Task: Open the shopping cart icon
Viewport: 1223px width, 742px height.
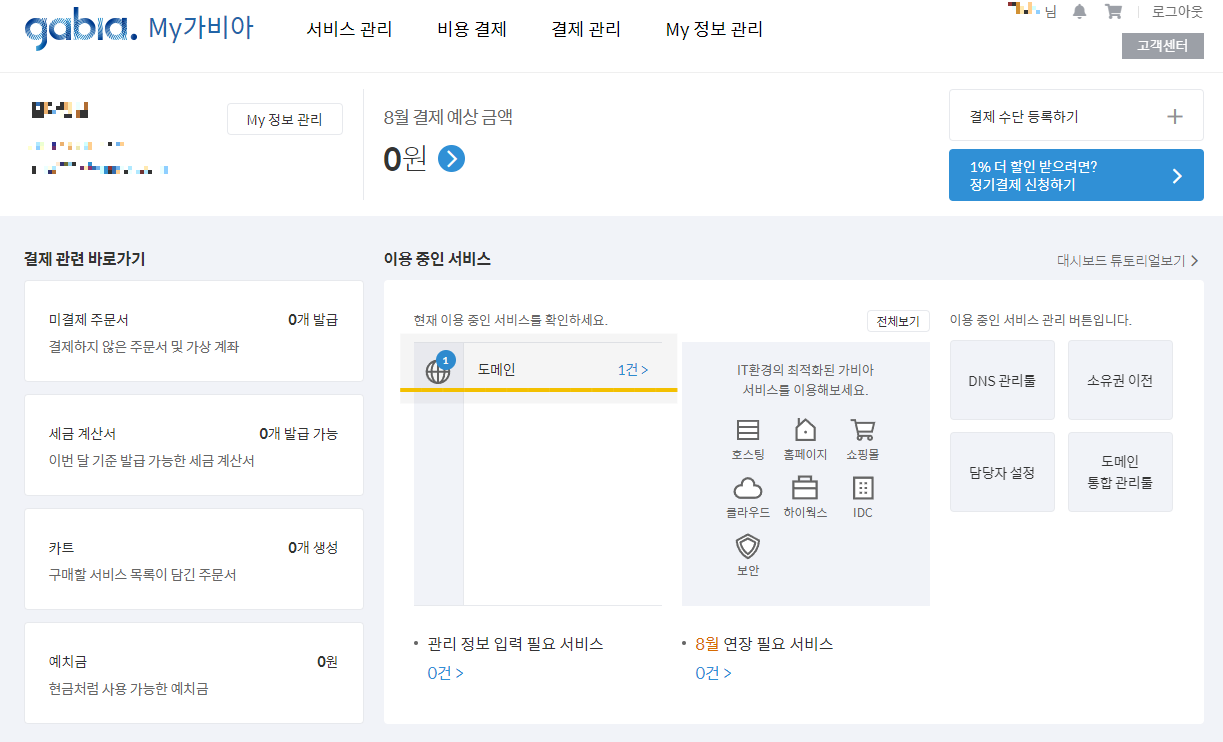Action: point(1113,12)
